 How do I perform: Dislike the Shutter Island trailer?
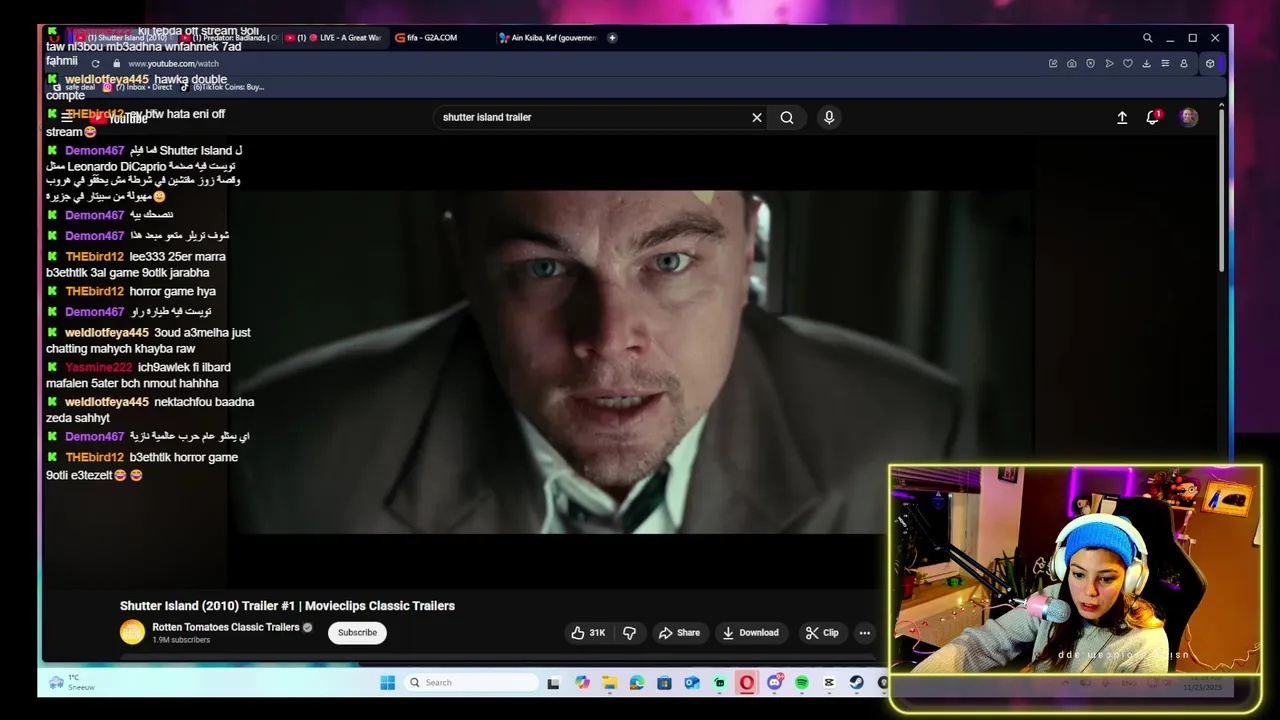629,632
